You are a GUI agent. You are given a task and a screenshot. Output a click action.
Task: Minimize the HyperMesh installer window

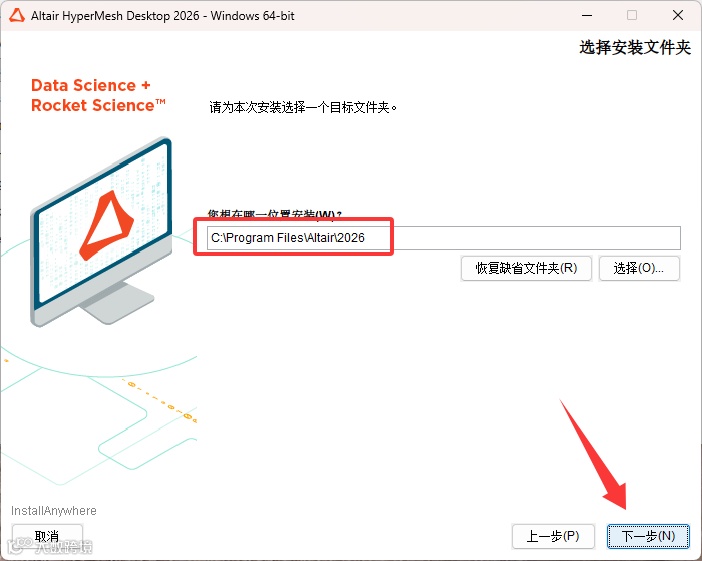587,16
